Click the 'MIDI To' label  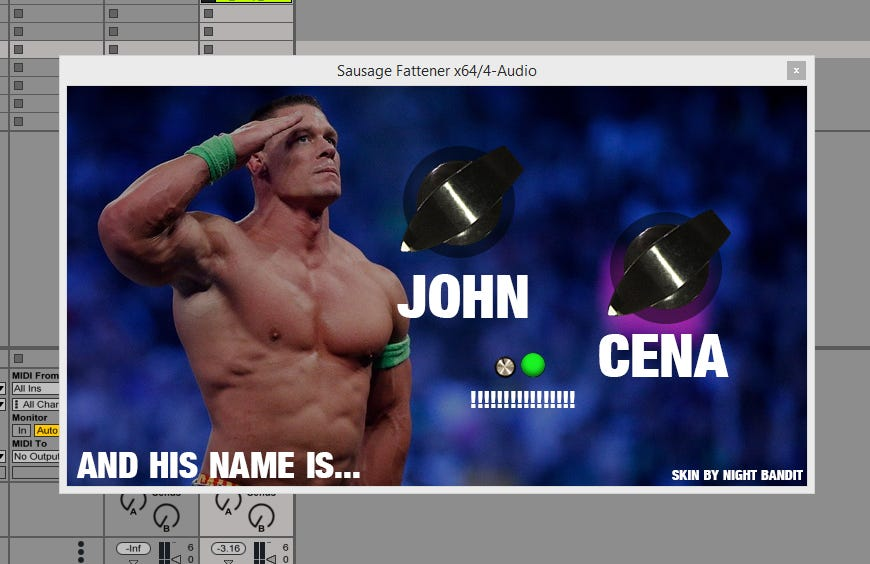(x=29, y=444)
